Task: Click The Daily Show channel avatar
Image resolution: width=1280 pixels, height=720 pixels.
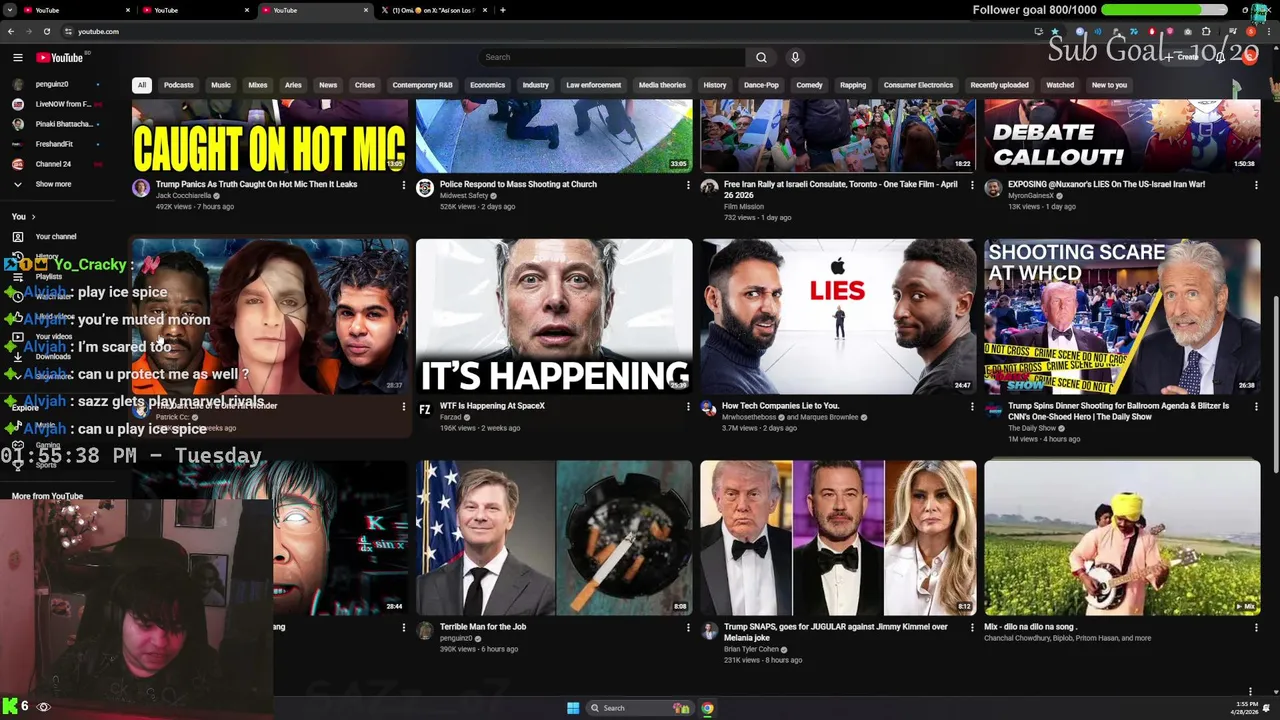Action: (993, 410)
